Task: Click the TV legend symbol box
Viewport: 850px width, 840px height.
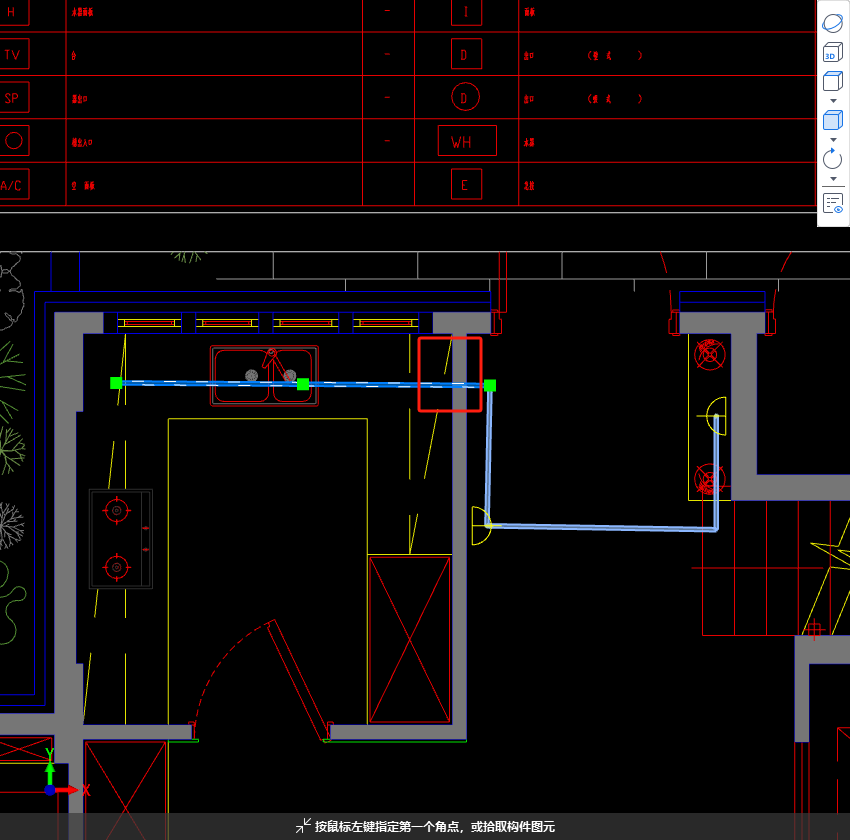Action: [13, 54]
